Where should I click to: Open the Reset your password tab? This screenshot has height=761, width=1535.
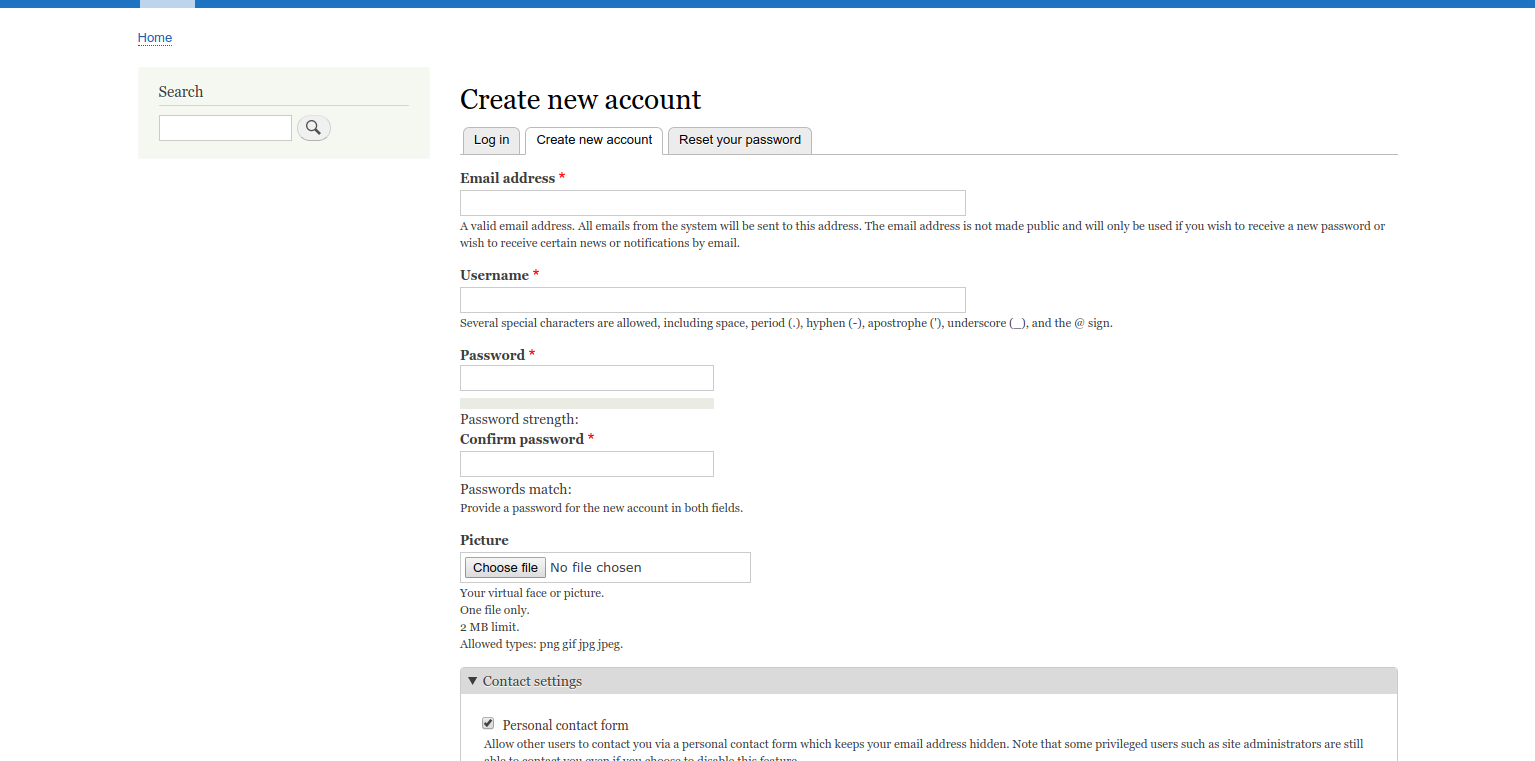coord(739,140)
